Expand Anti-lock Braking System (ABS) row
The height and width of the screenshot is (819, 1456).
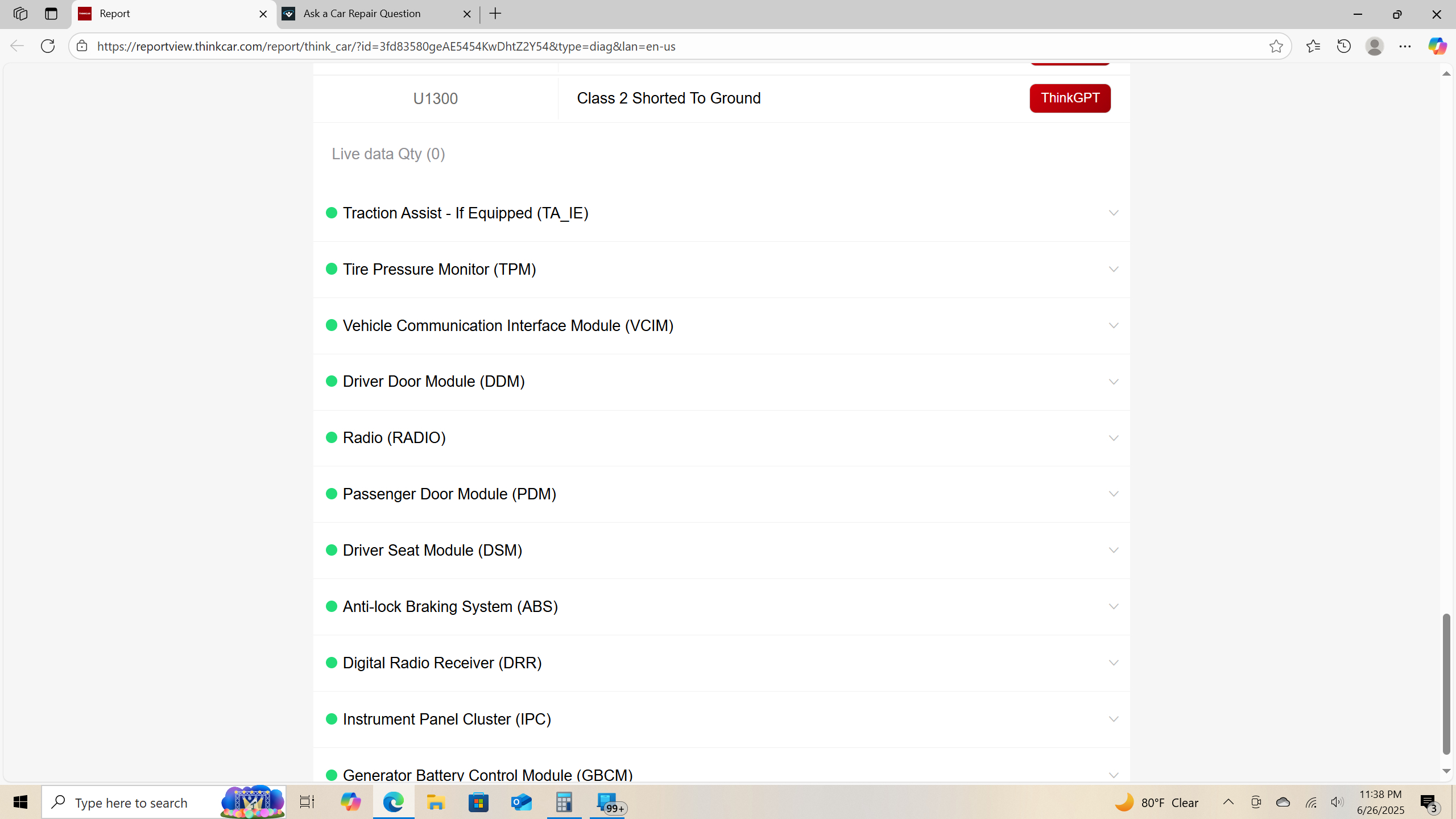point(1113,607)
